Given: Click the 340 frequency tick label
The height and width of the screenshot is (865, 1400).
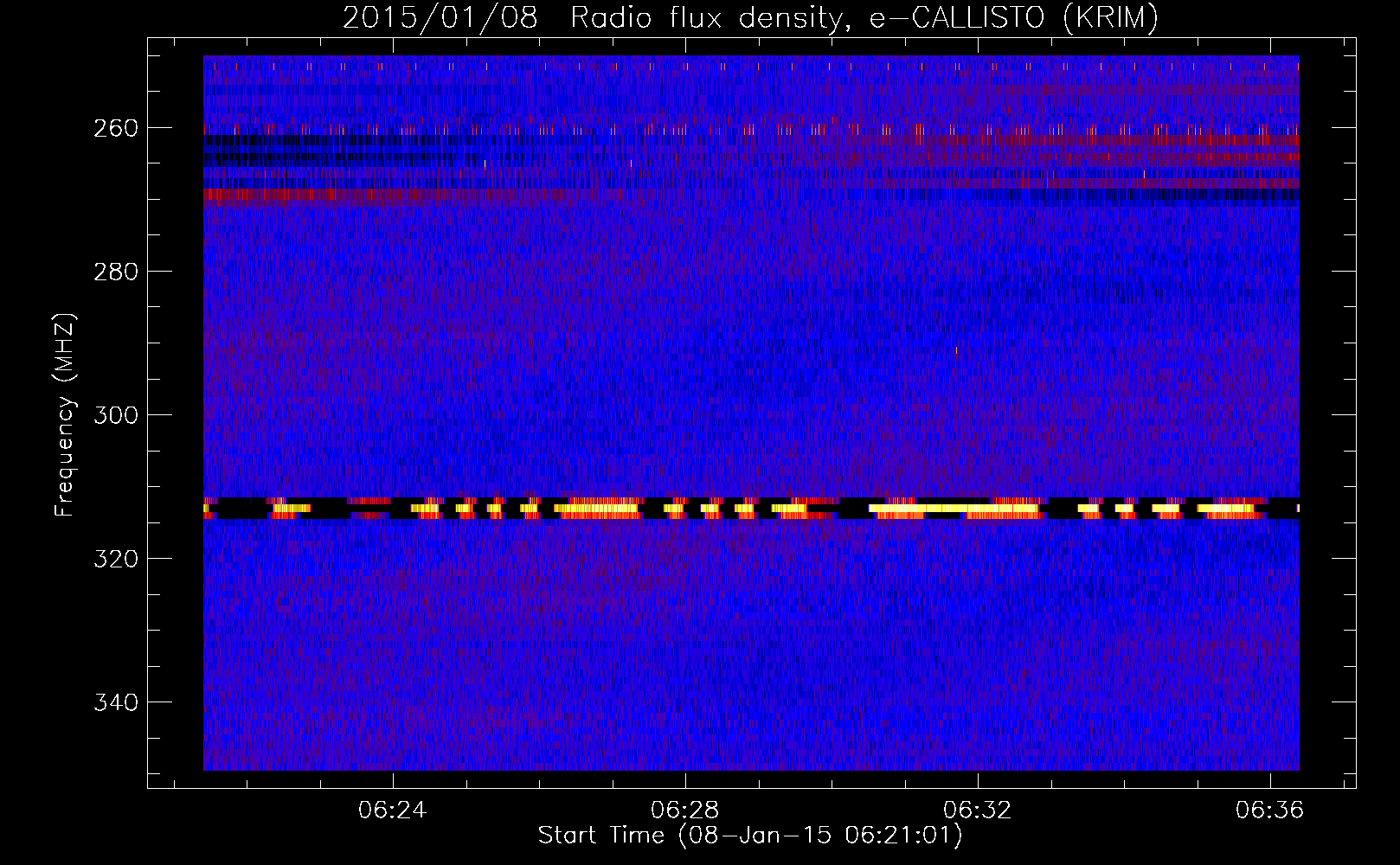Looking at the screenshot, I should tap(115, 702).
